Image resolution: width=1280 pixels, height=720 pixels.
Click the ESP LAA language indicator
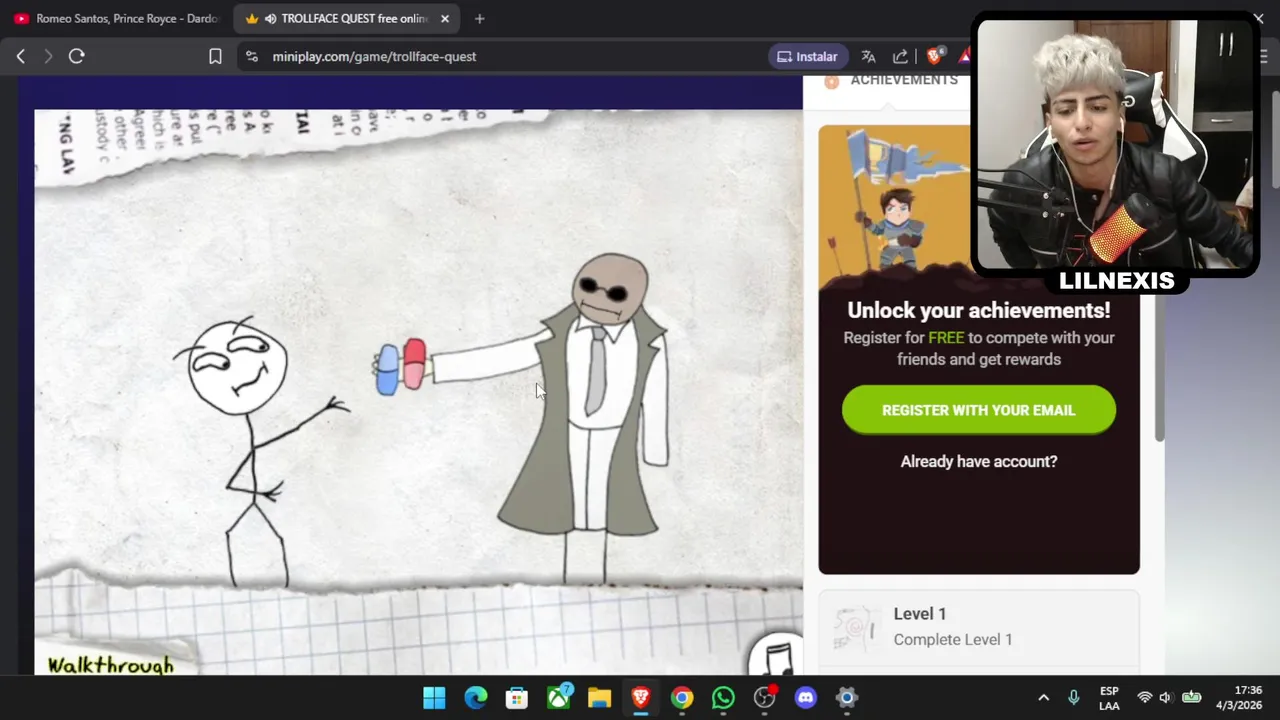coord(1109,698)
